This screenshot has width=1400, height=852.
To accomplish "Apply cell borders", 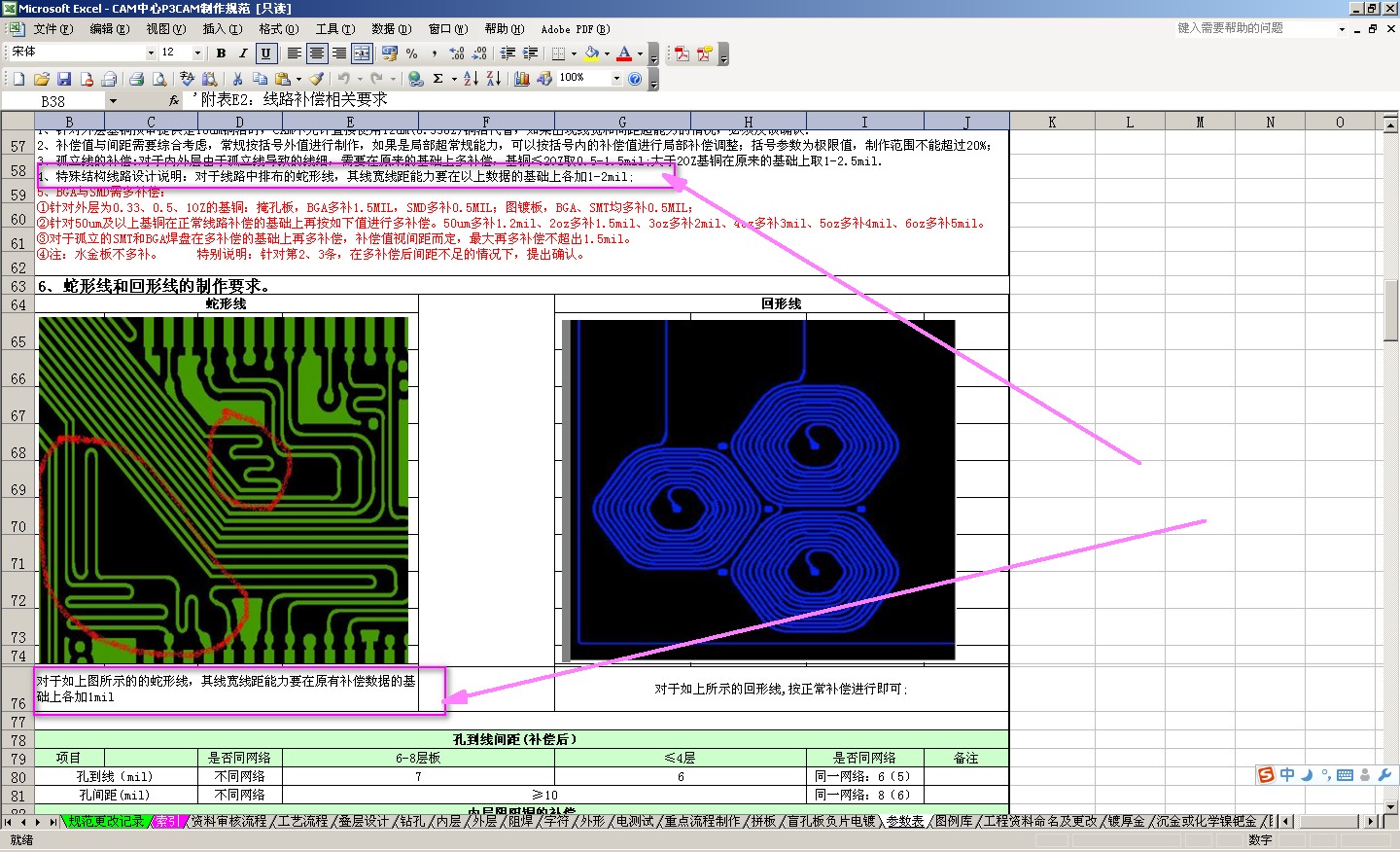I will tap(559, 53).
